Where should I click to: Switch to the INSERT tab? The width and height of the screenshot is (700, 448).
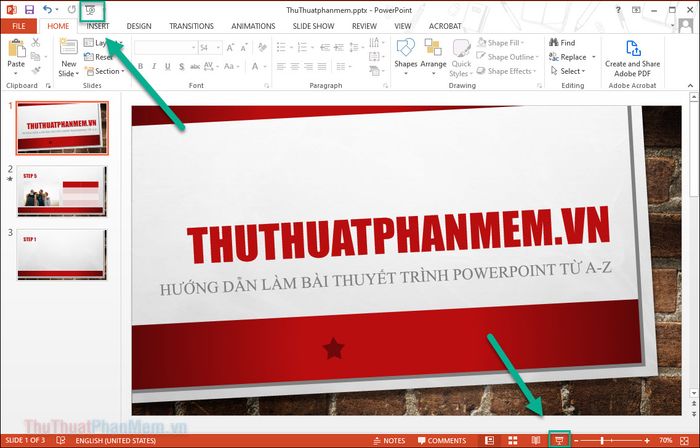coord(98,26)
